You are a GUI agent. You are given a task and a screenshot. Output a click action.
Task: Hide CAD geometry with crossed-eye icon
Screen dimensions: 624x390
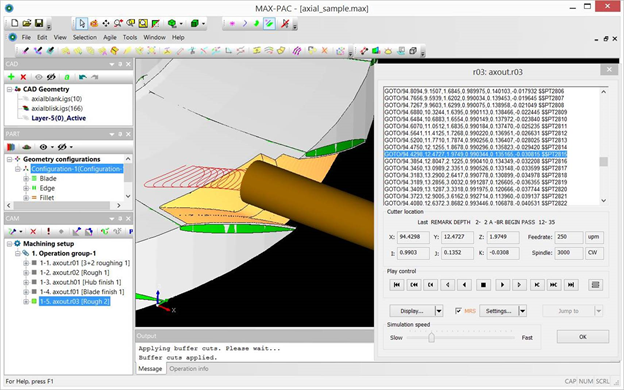pos(51,77)
